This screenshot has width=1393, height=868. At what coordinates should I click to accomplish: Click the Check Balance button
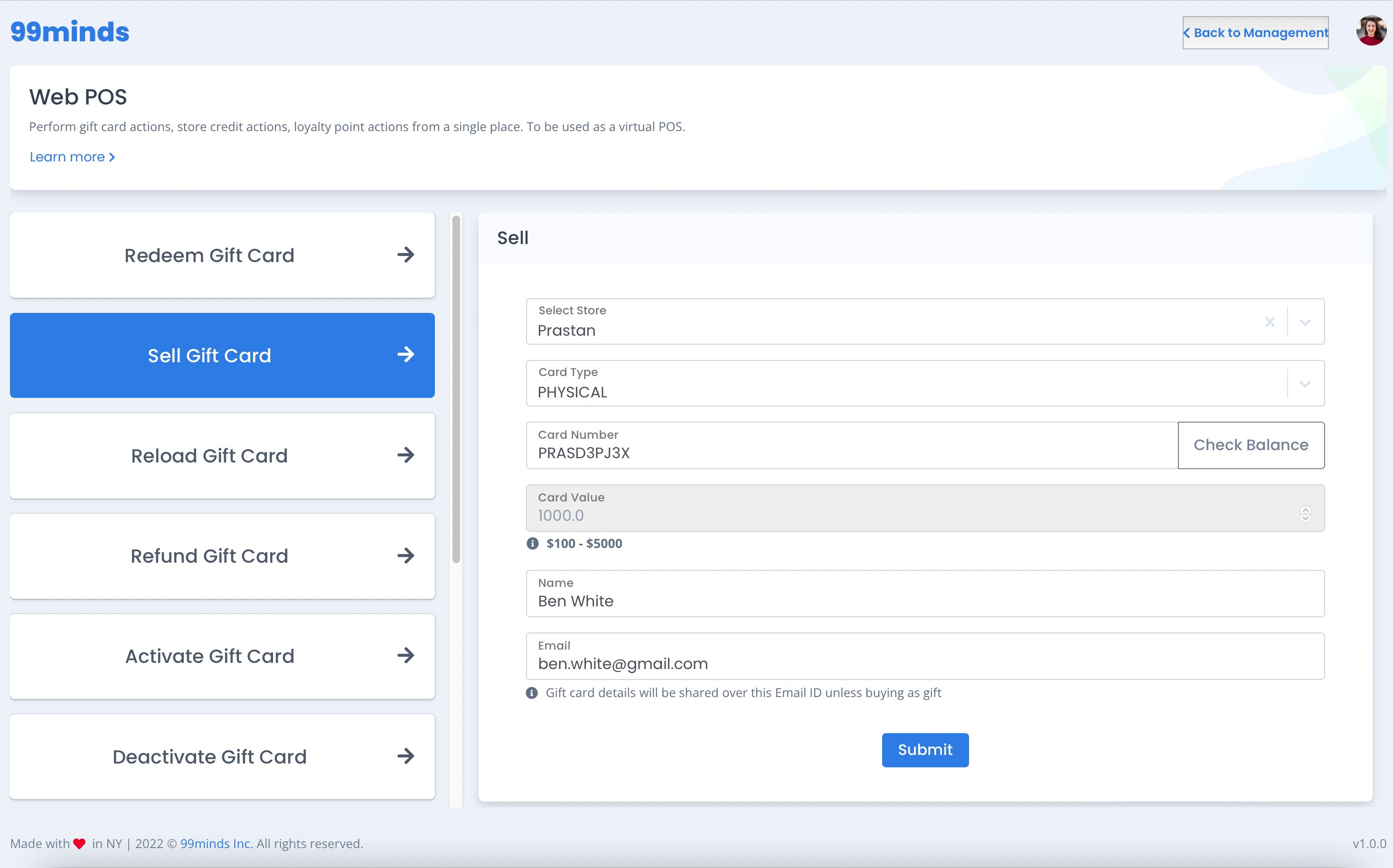click(x=1251, y=445)
